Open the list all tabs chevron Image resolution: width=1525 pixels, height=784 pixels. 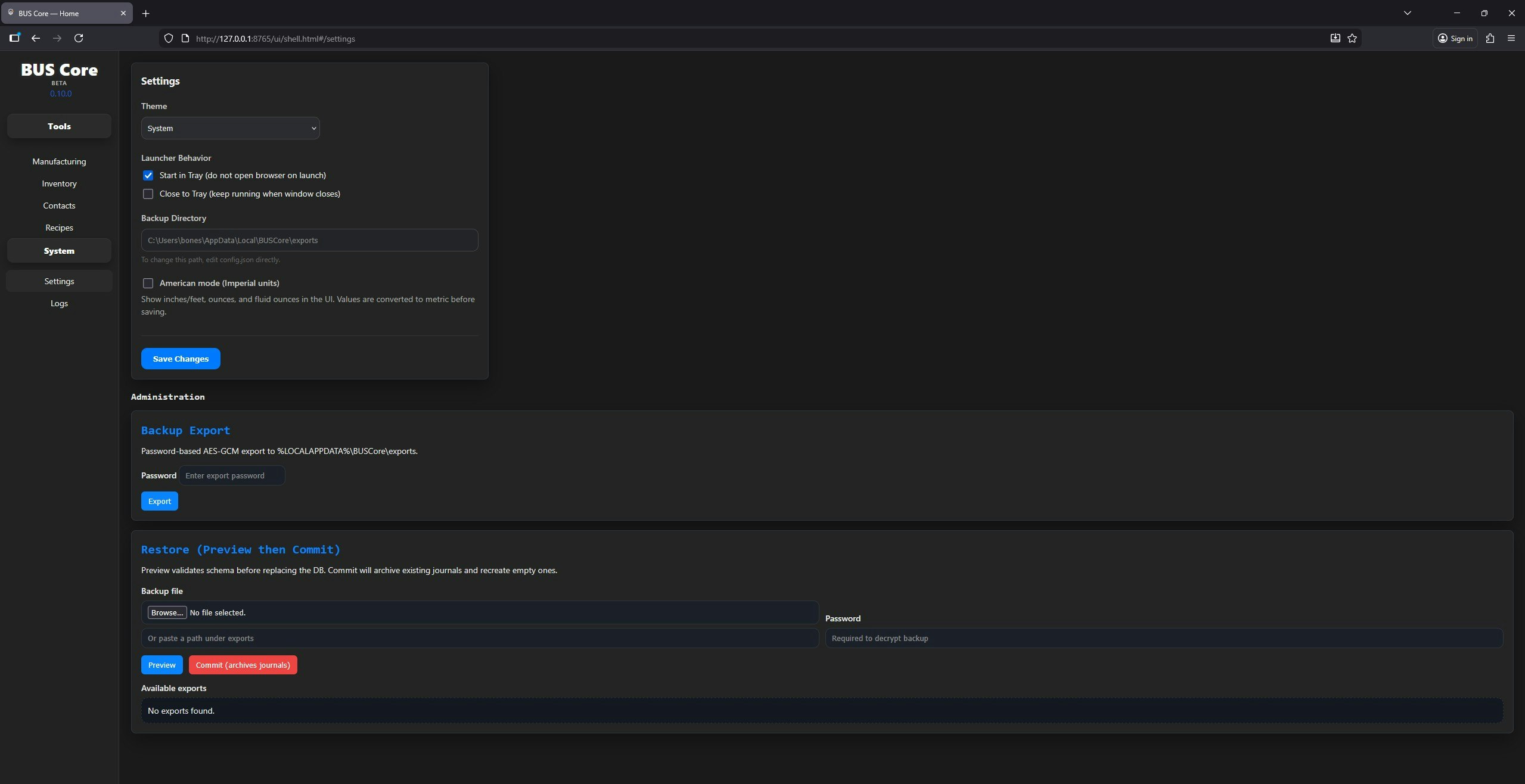pos(1407,13)
